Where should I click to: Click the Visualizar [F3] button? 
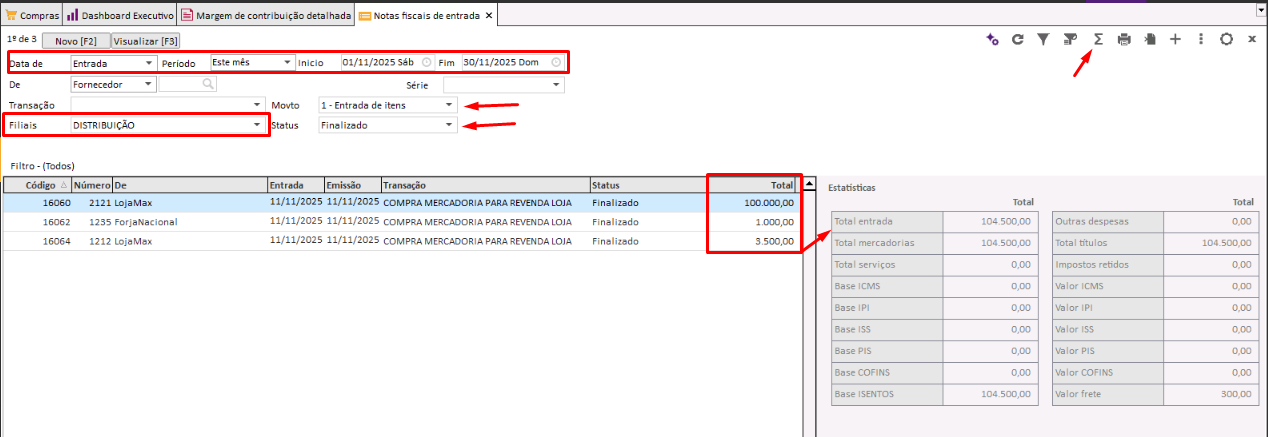tap(146, 41)
